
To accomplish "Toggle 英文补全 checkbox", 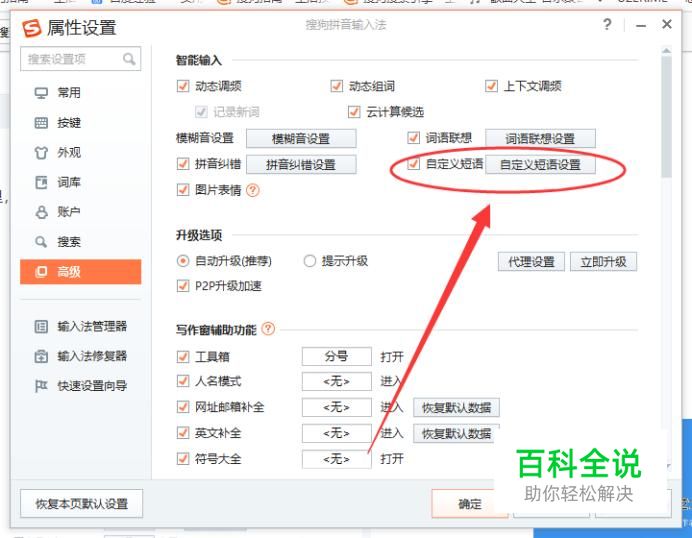I will [183, 433].
